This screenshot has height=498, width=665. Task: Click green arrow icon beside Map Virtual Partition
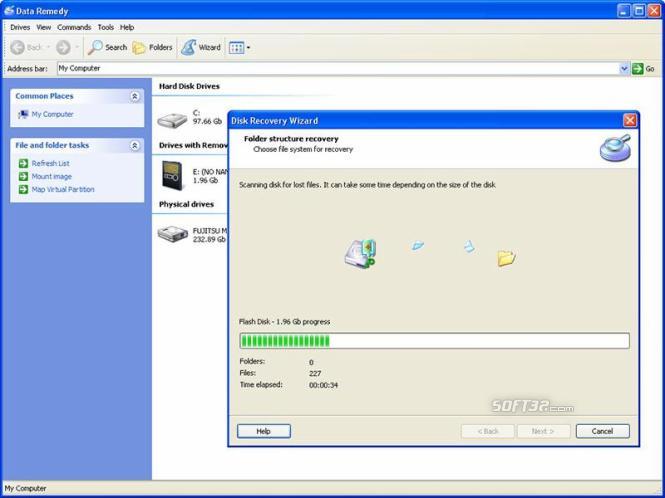(x=23, y=190)
